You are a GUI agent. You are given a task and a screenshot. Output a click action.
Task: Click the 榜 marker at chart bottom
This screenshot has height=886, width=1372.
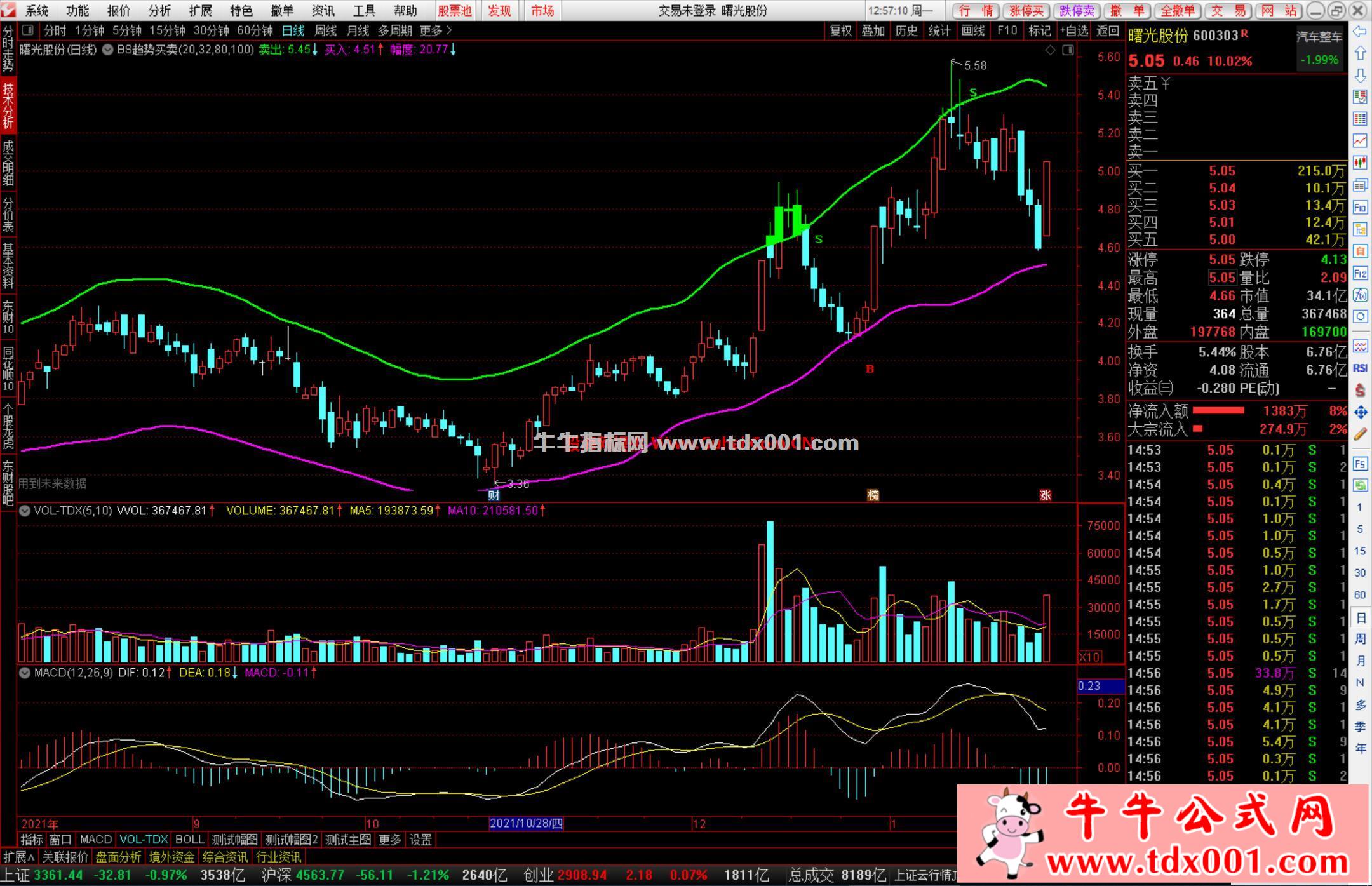coord(873,495)
